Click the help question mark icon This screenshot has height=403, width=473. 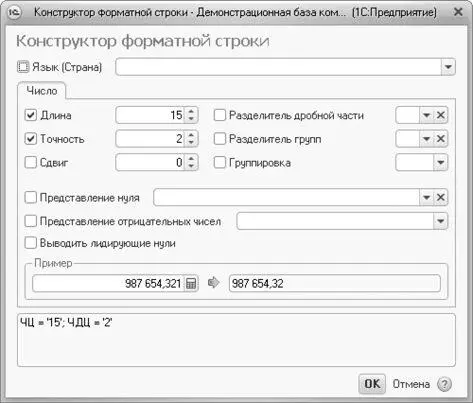444,384
